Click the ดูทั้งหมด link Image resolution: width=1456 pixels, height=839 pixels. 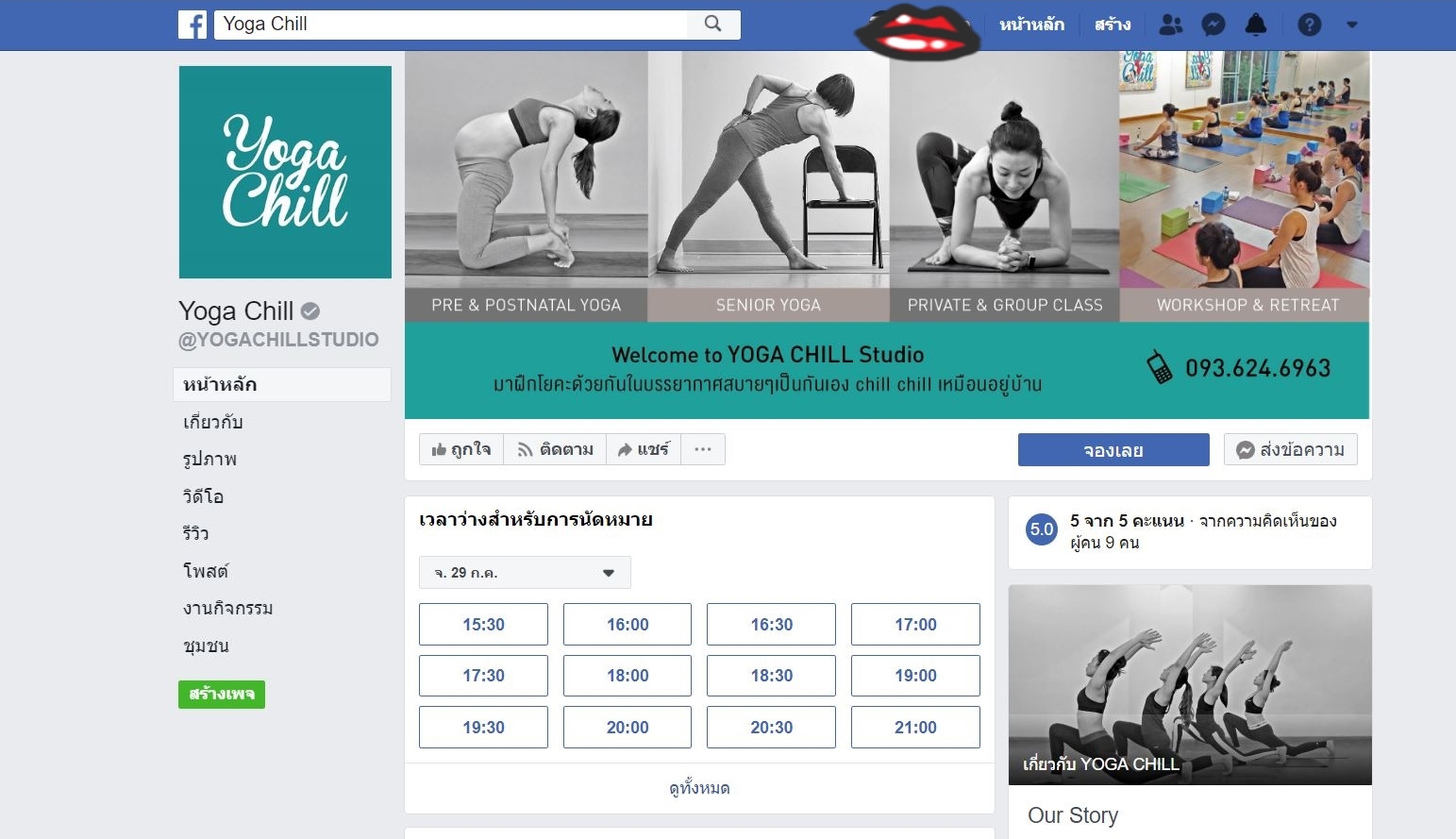point(699,788)
